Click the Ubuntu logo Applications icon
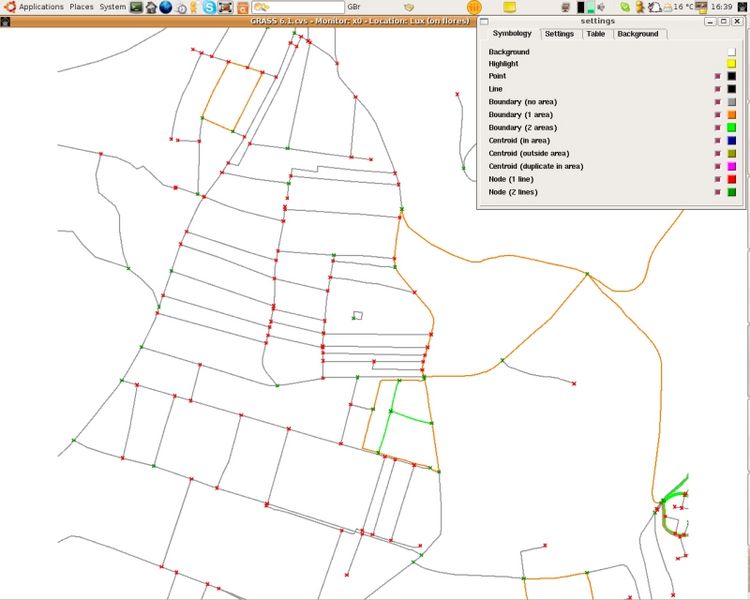 point(8,7)
